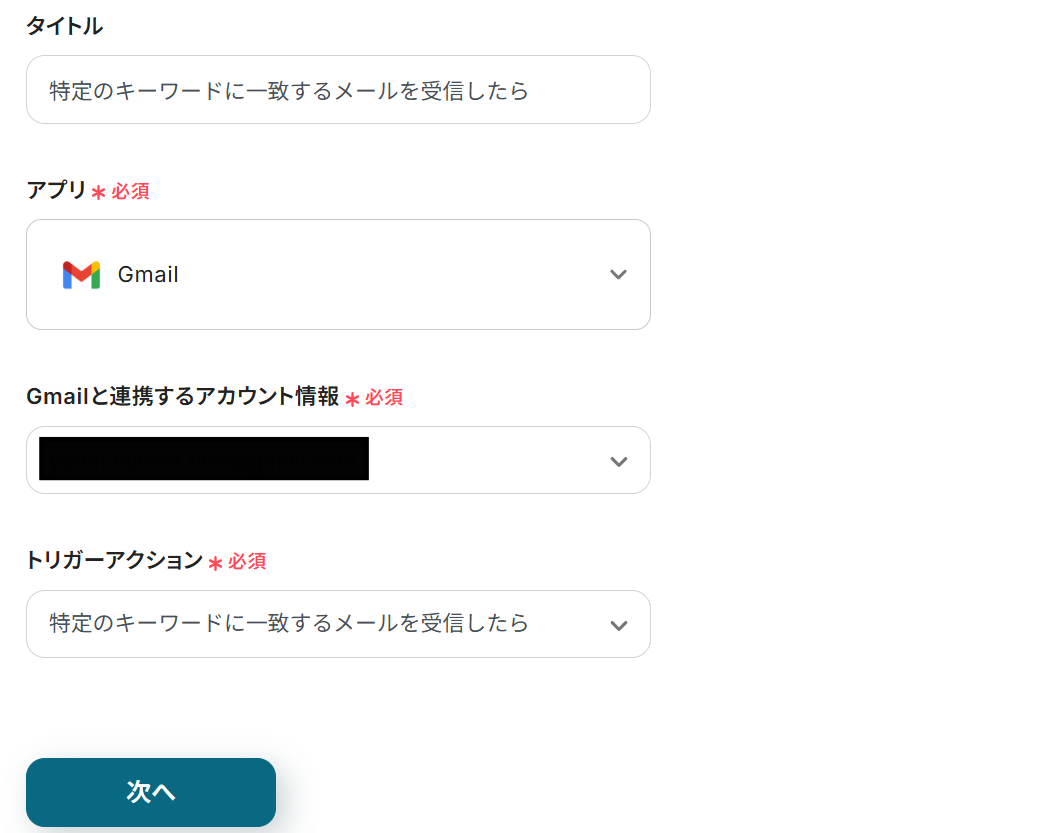1060x833 pixels.
Task: Click the Gmail logo icon
Action: [81, 275]
